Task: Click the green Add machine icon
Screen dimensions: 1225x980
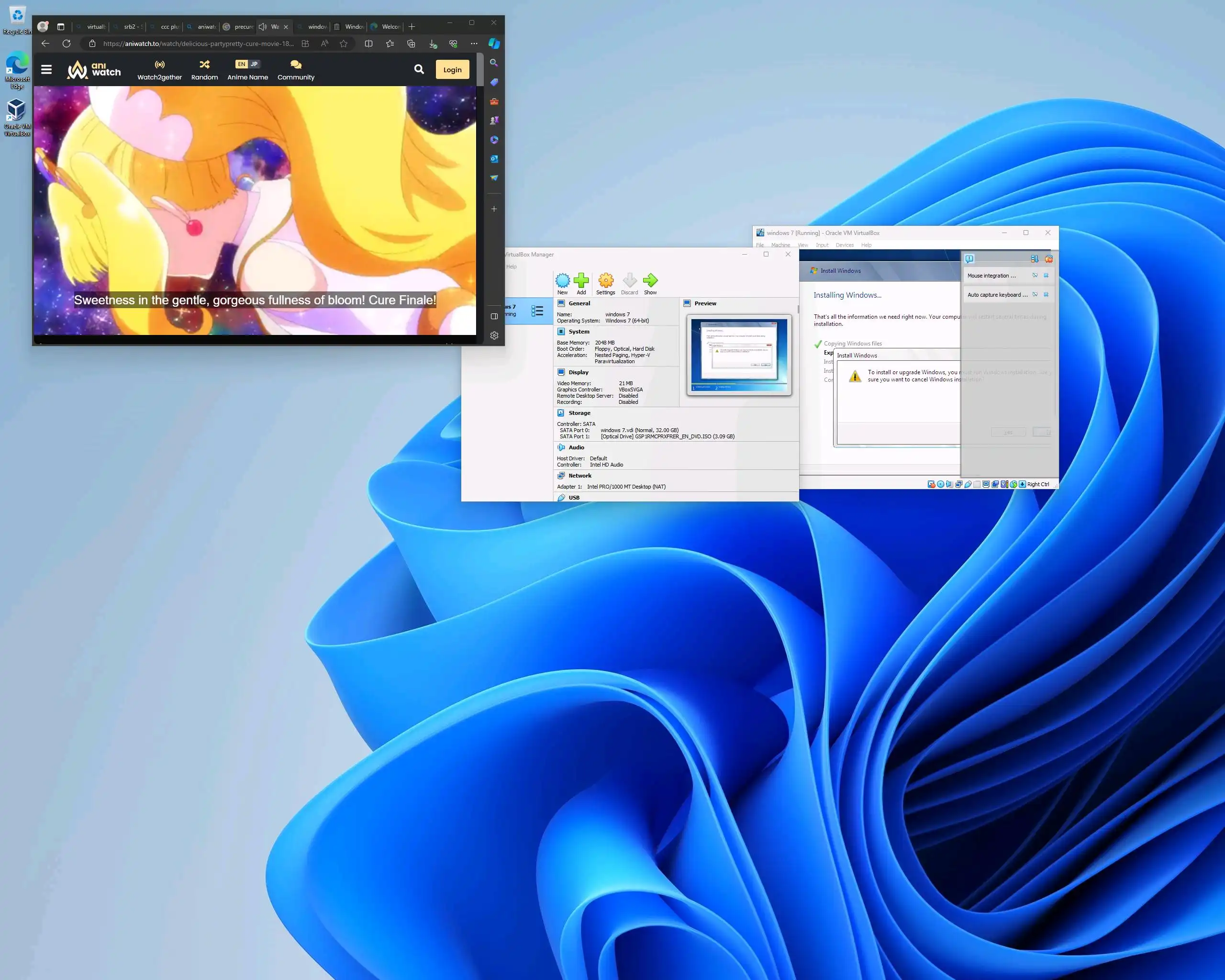Action: click(581, 280)
